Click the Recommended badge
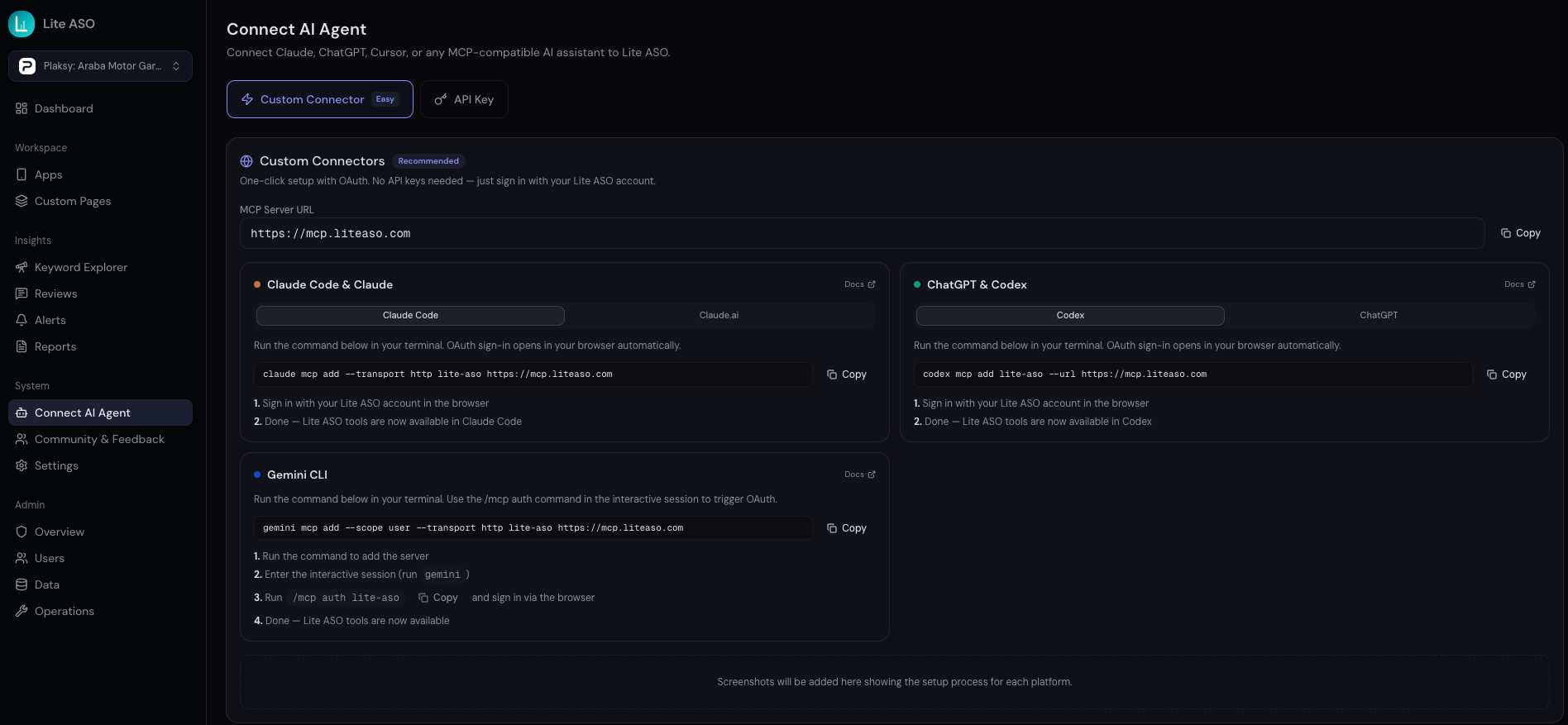Viewport: 1568px width, 725px height. pyautogui.click(x=428, y=161)
